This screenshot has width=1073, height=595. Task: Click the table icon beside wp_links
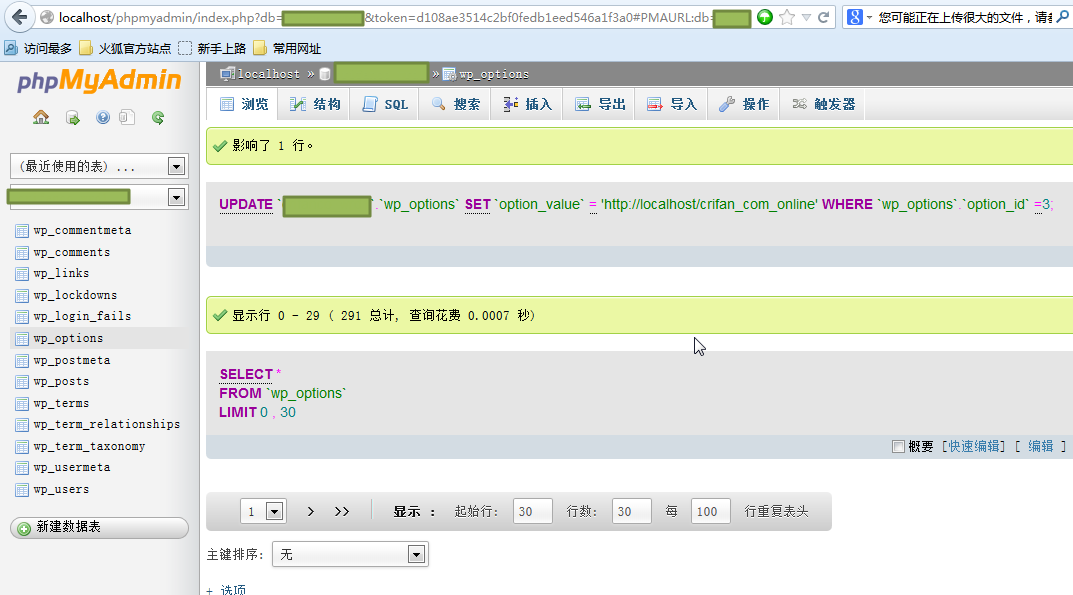[x=22, y=274]
